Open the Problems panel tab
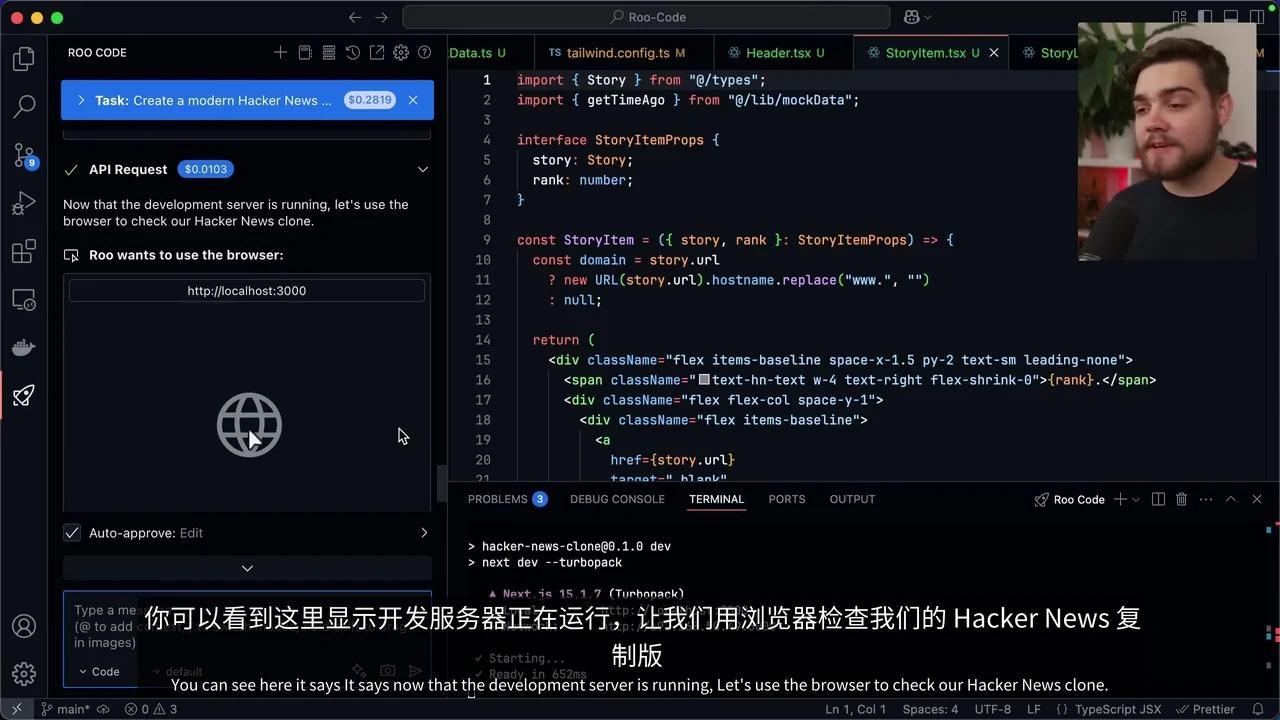This screenshot has width=1280, height=720. pyautogui.click(x=507, y=499)
